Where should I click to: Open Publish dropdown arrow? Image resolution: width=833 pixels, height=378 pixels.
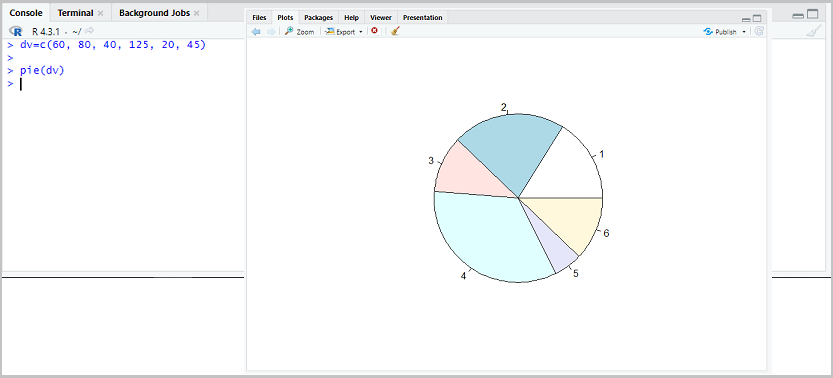pos(744,32)
